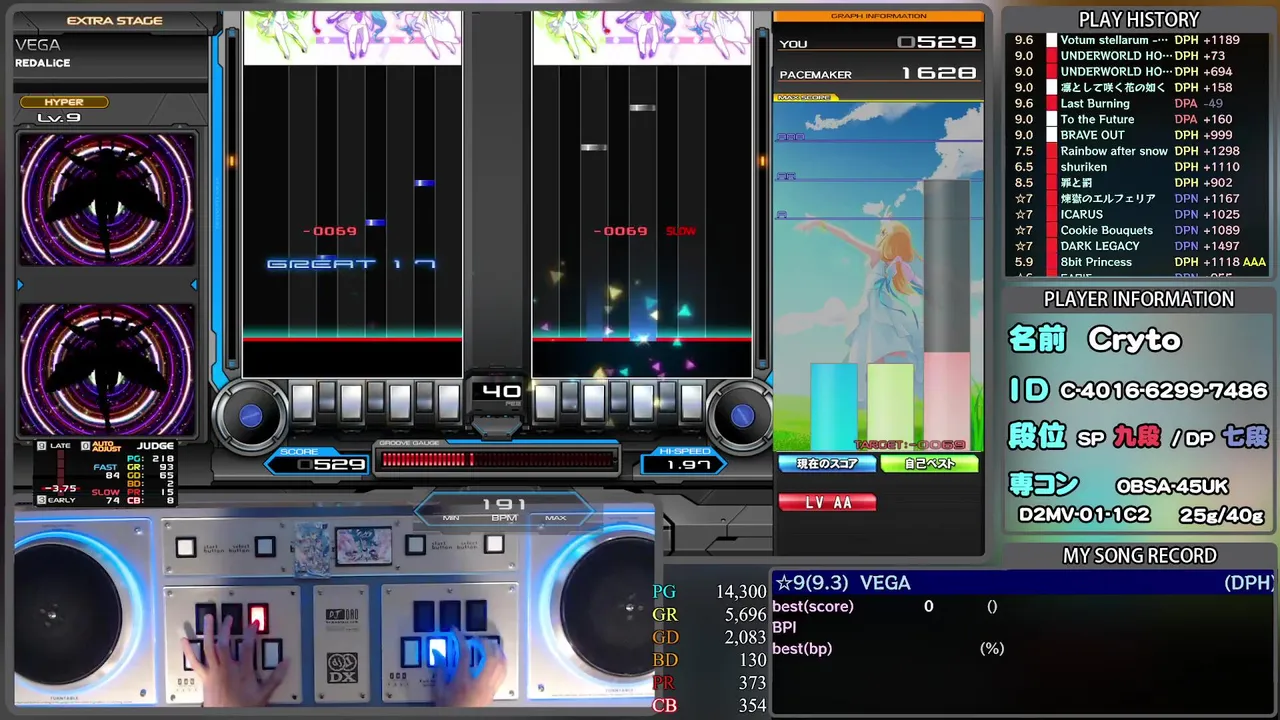Click the VEGA song title at top left

[x=38, y=45]
